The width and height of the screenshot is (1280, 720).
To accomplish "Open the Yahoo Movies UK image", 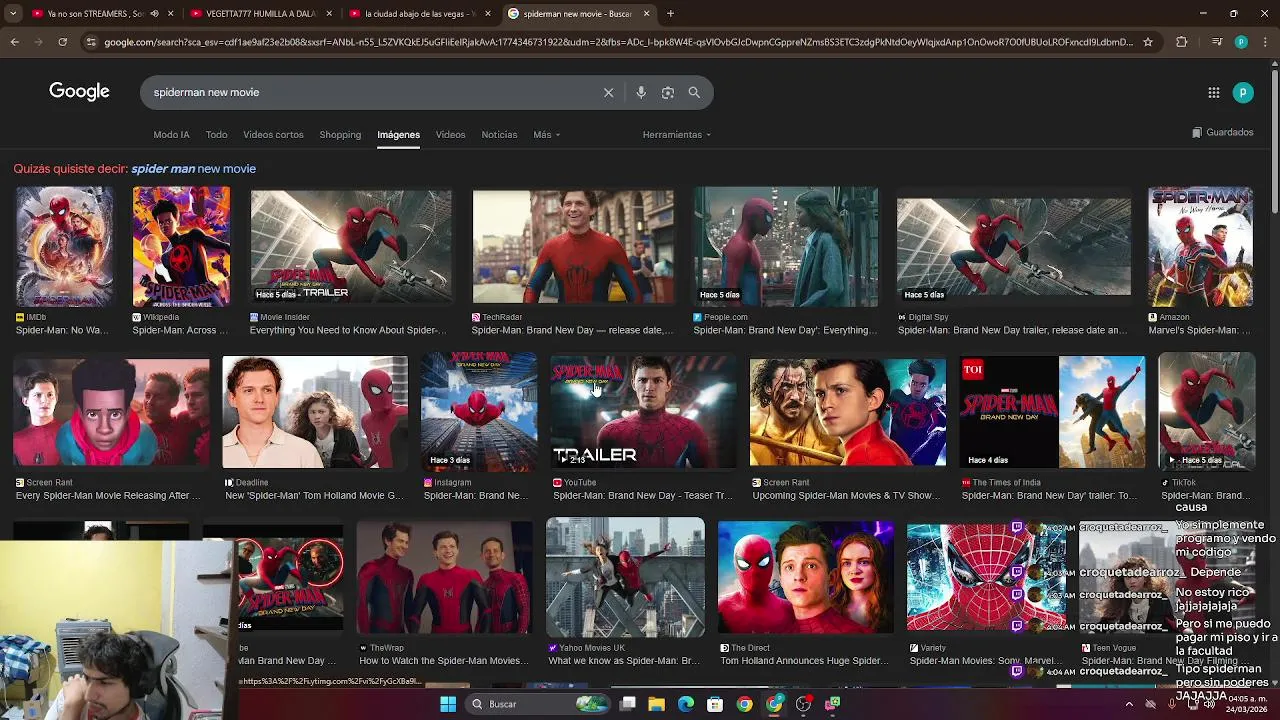I will pos(625,577).
